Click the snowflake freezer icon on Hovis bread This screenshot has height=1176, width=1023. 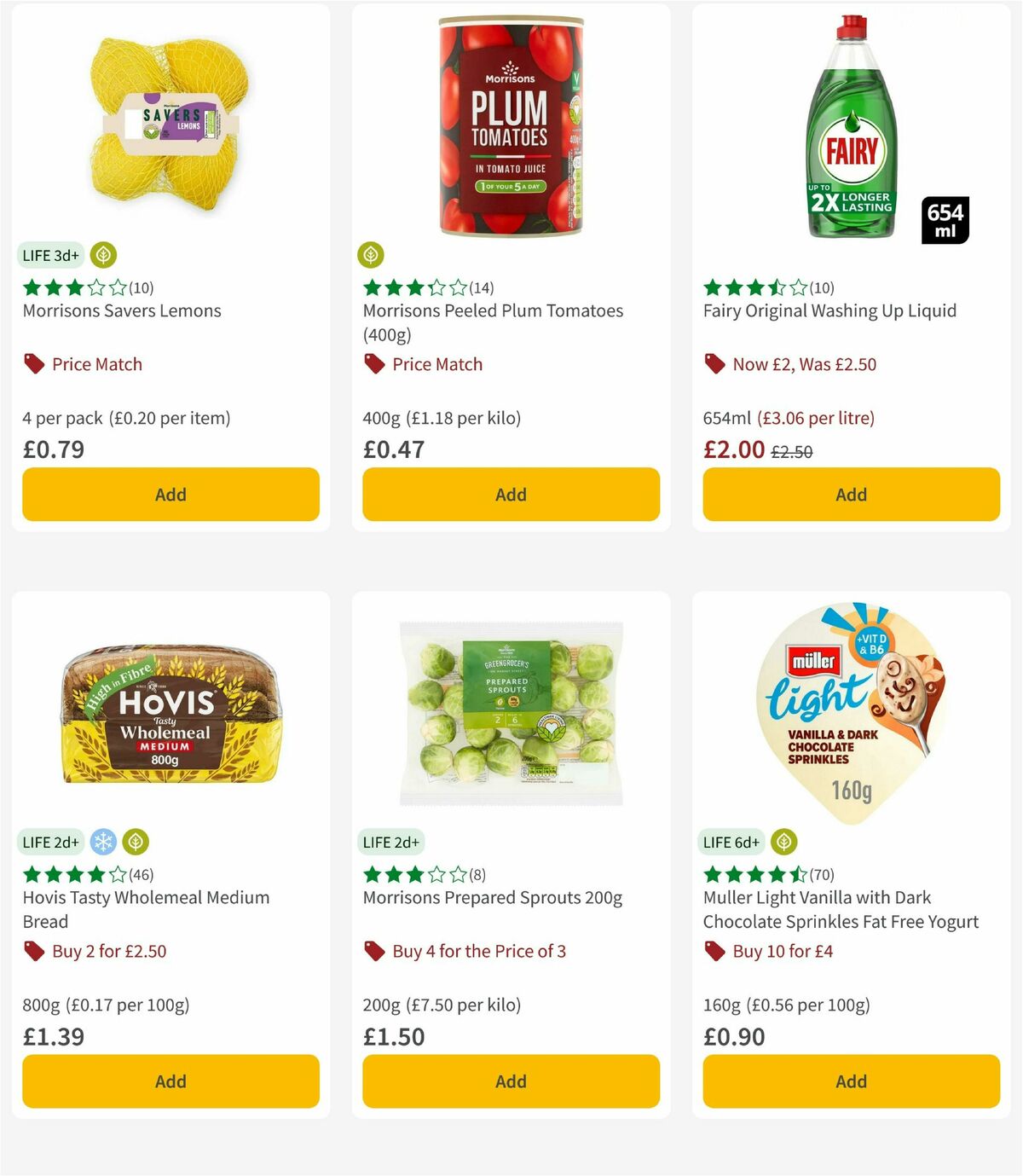click(x=102, y=841)
